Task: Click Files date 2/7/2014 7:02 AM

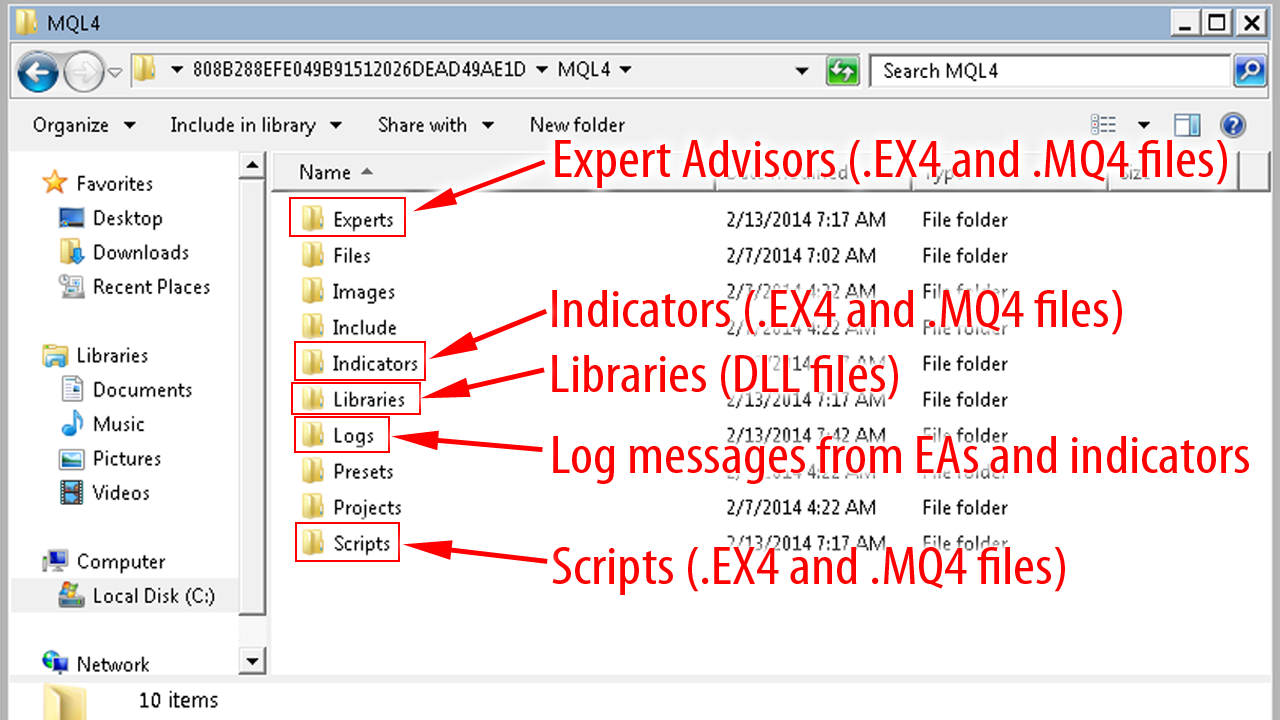Action: tap(801, 256)
